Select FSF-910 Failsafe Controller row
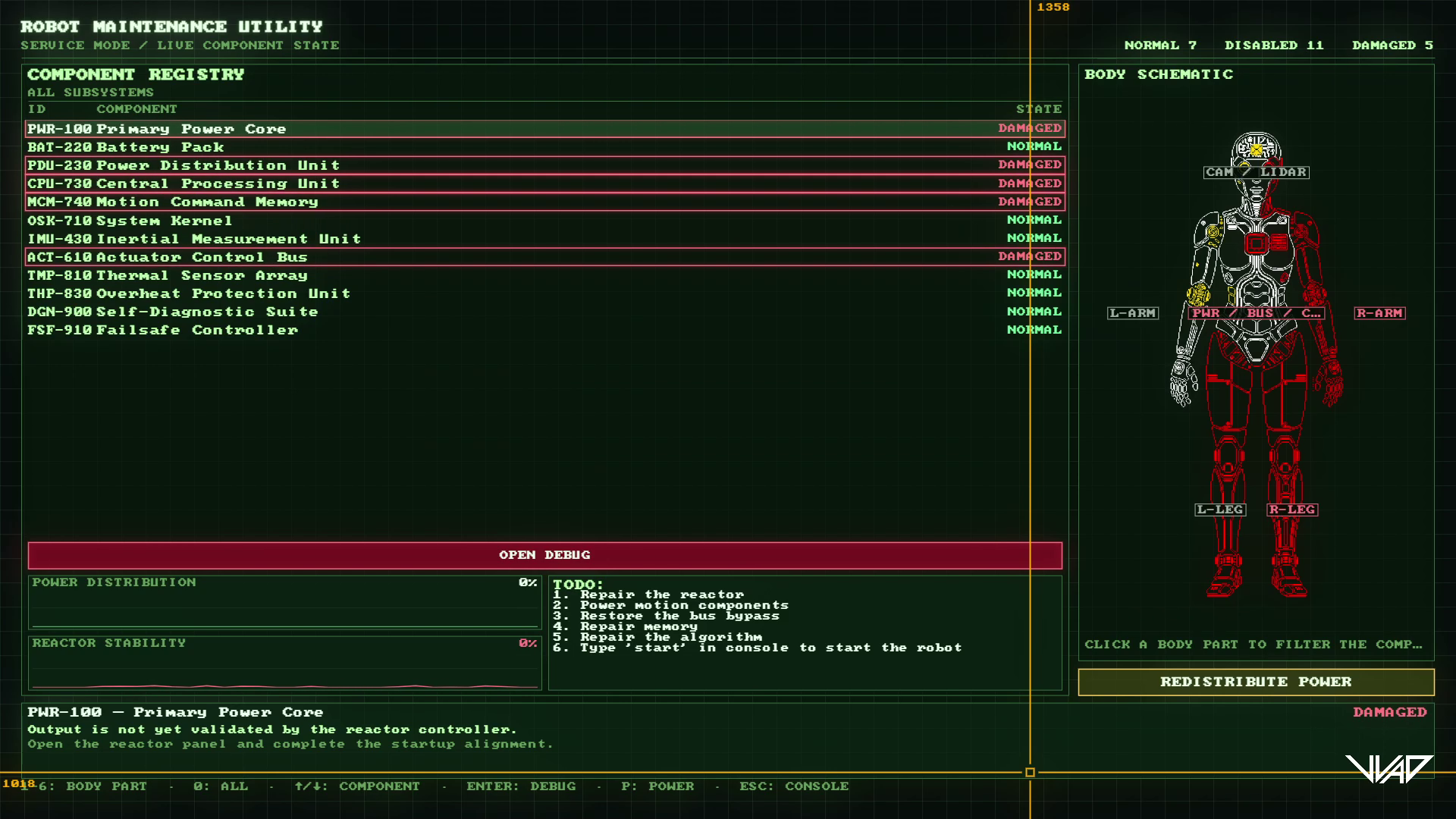The height and width of the screenshot is (819, 1456). 544,330
